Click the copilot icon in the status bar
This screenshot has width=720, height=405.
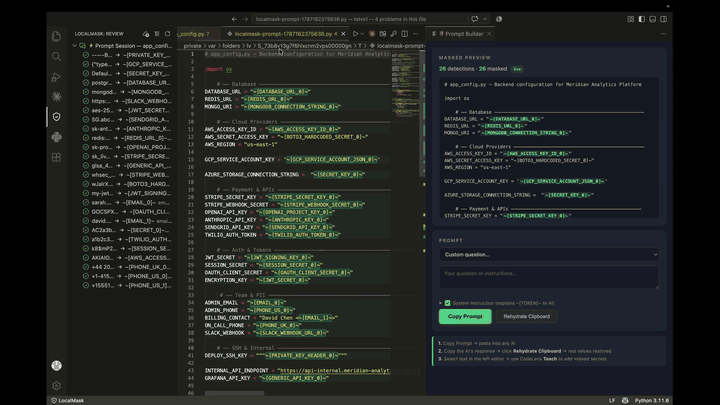625,400
